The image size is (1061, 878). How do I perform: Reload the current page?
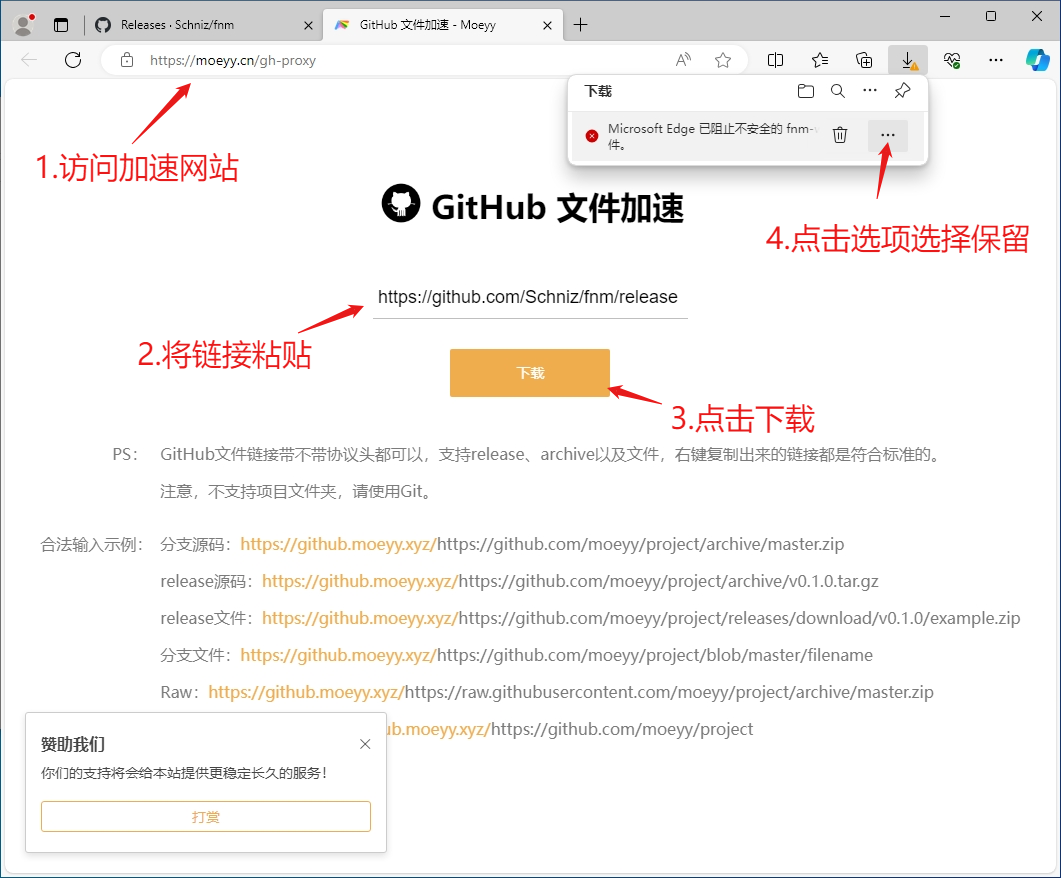click(73, 60)
